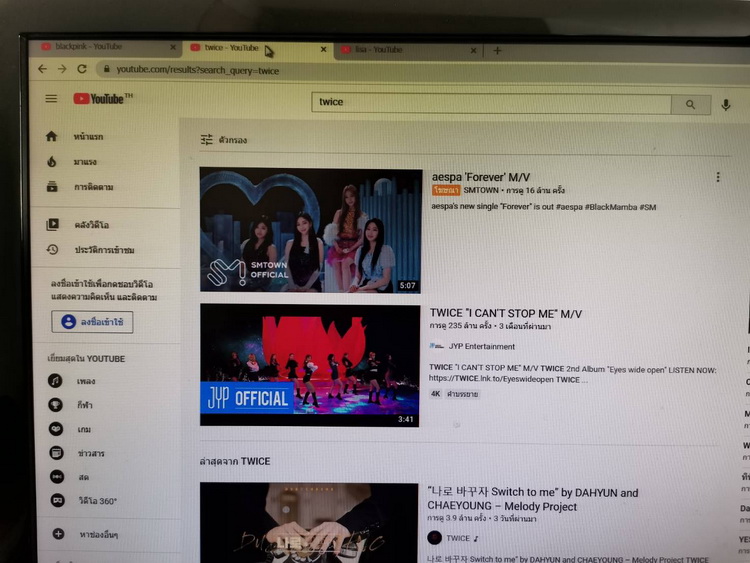Visit the SMTOWN channel link
The height and width of the screenshot is (563, 750).
(x=481, y=190)
